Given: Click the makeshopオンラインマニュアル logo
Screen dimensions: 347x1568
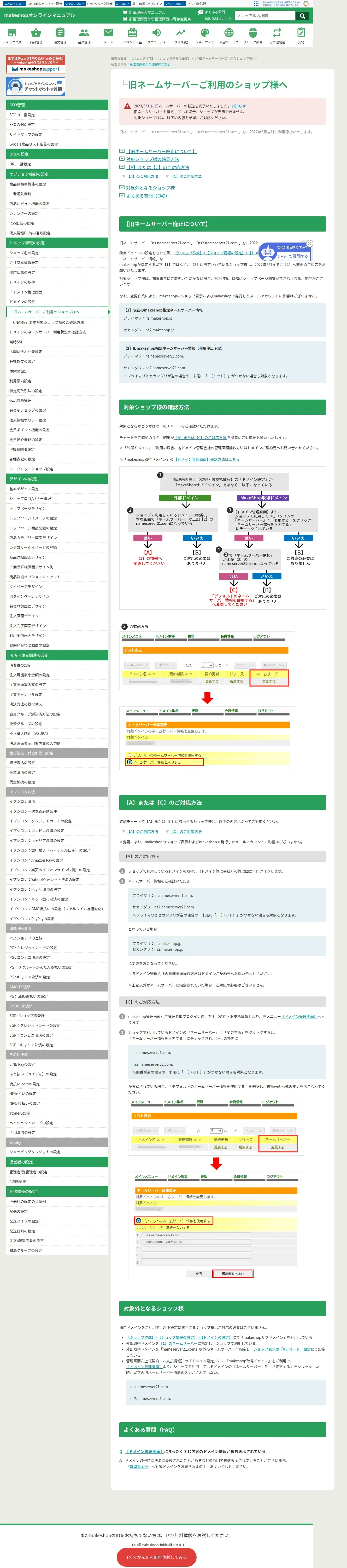Looking at the screenshot, I should tap(39, 15).
